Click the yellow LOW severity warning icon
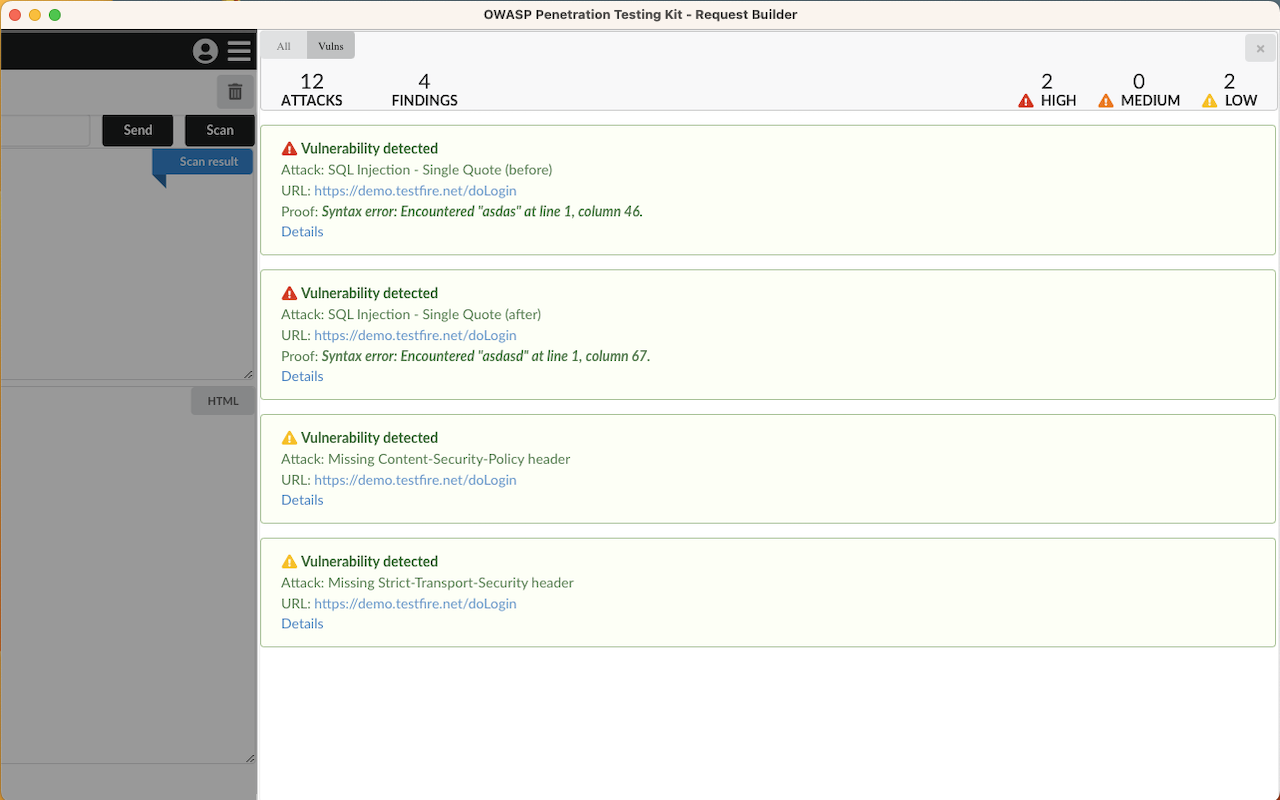The height and width of the screenshot is (800, 1280). click(1209, 101)
